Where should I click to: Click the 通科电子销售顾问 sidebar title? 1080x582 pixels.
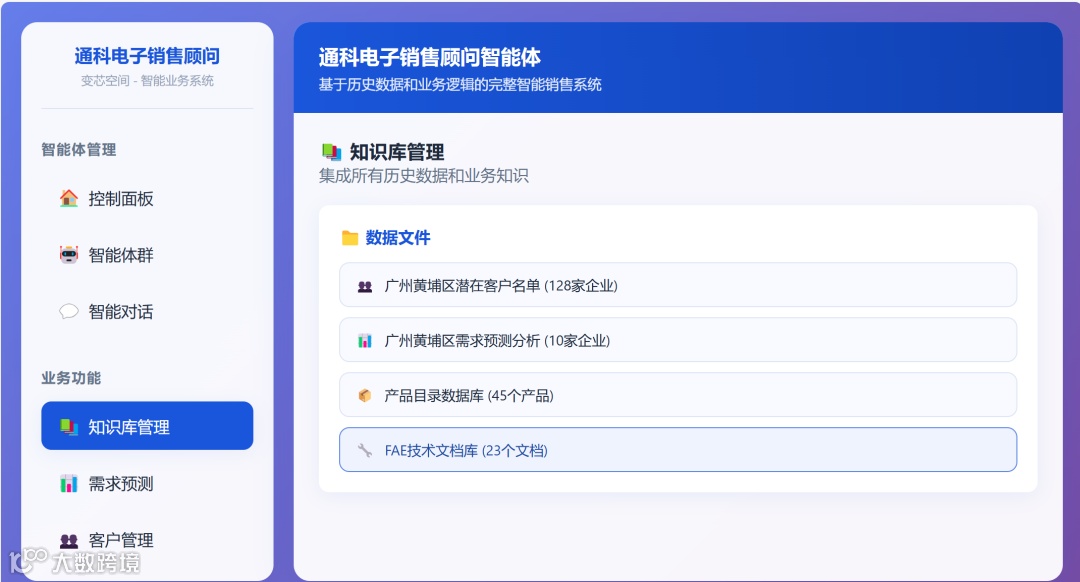pyautogui.click(x=147, y=56)
